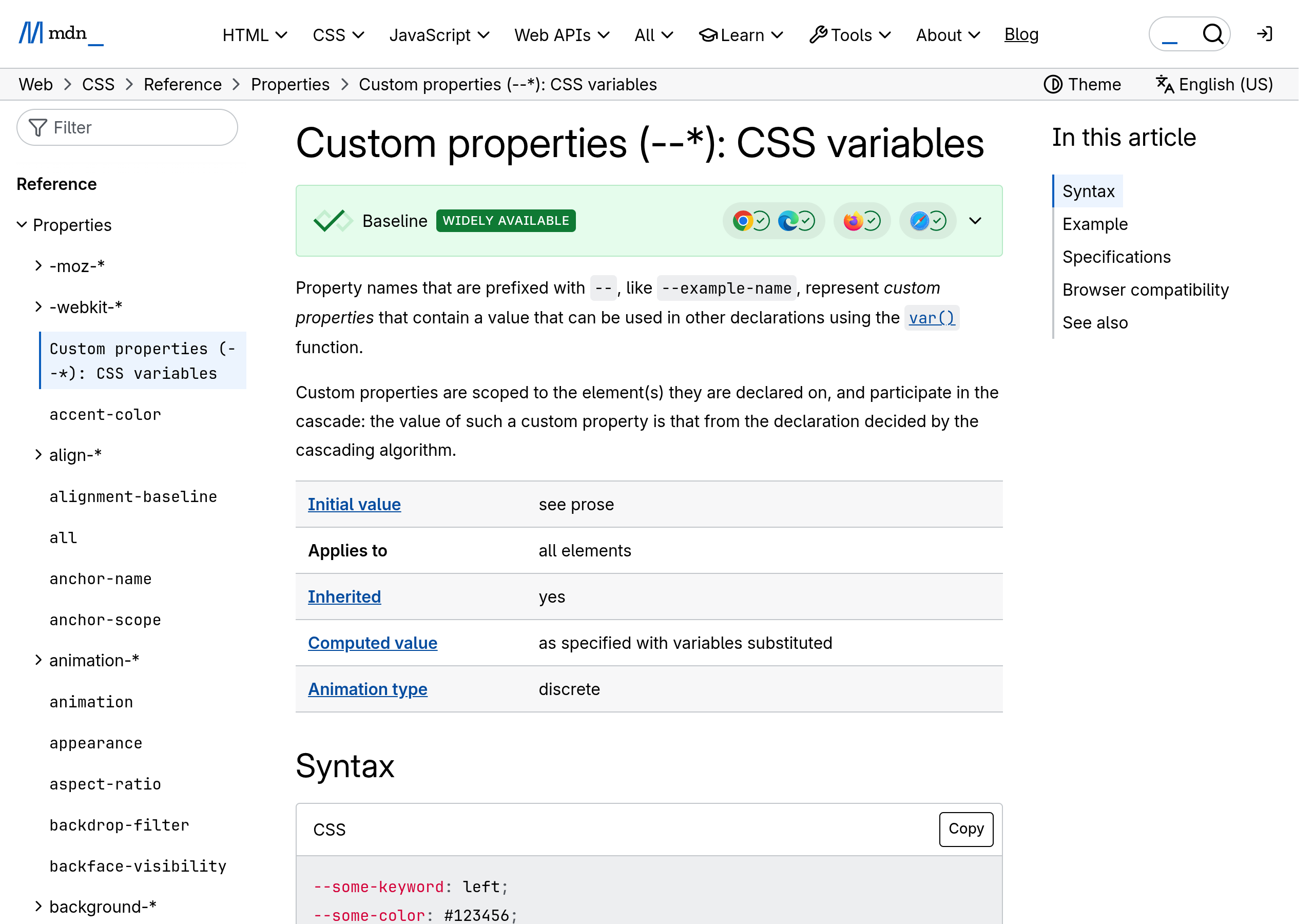Copy the CSS syntax code block
The image size is (1314, 924).
(x=966, y=829)
